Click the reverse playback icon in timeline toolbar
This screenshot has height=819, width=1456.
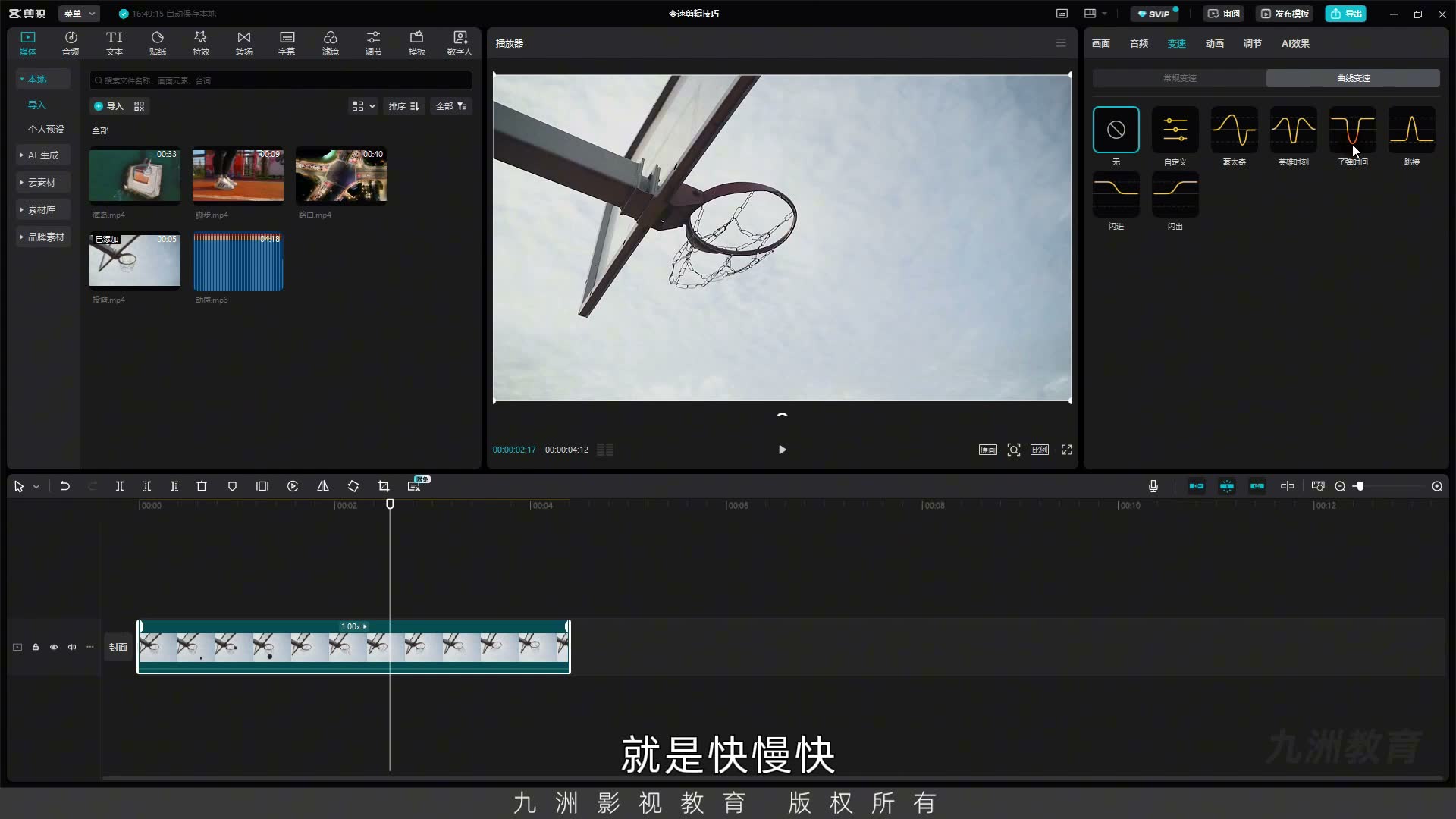tap(293, 486)
